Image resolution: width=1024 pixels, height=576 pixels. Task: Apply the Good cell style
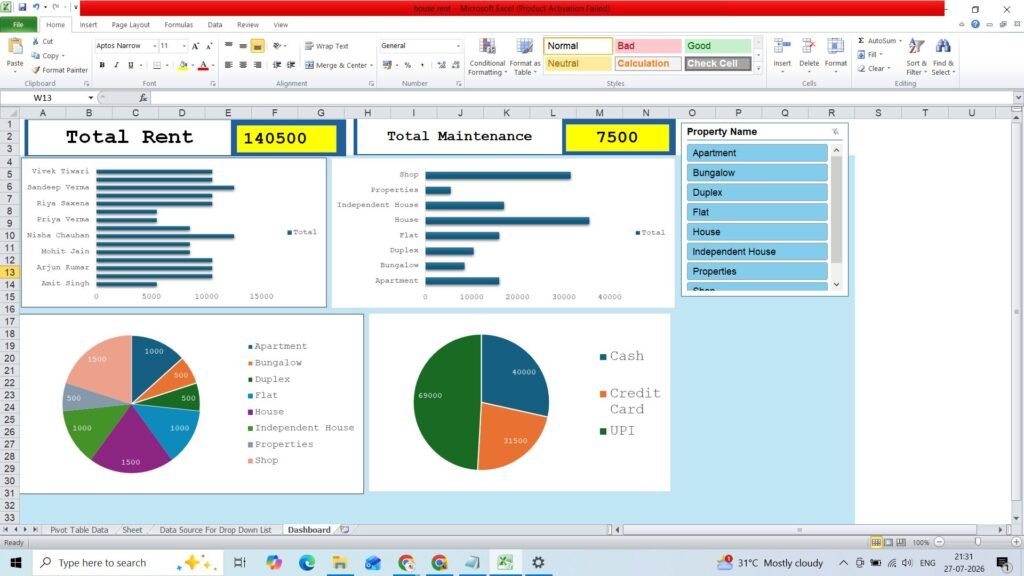718,46
